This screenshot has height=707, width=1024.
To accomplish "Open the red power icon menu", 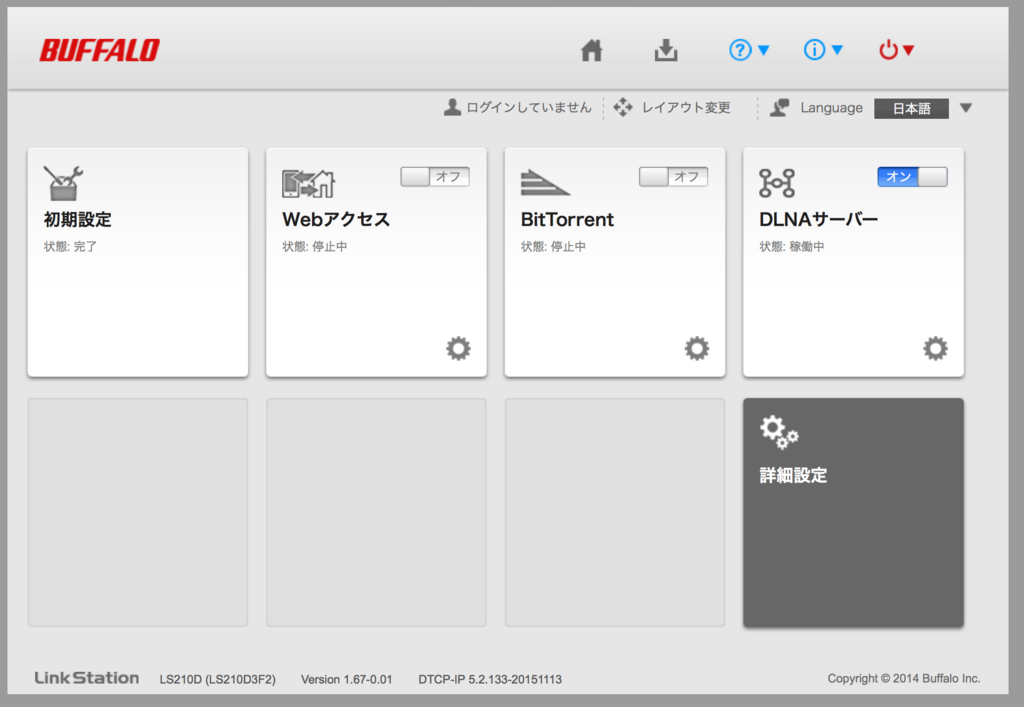I will pyautogui.click(x=897, y=50).
